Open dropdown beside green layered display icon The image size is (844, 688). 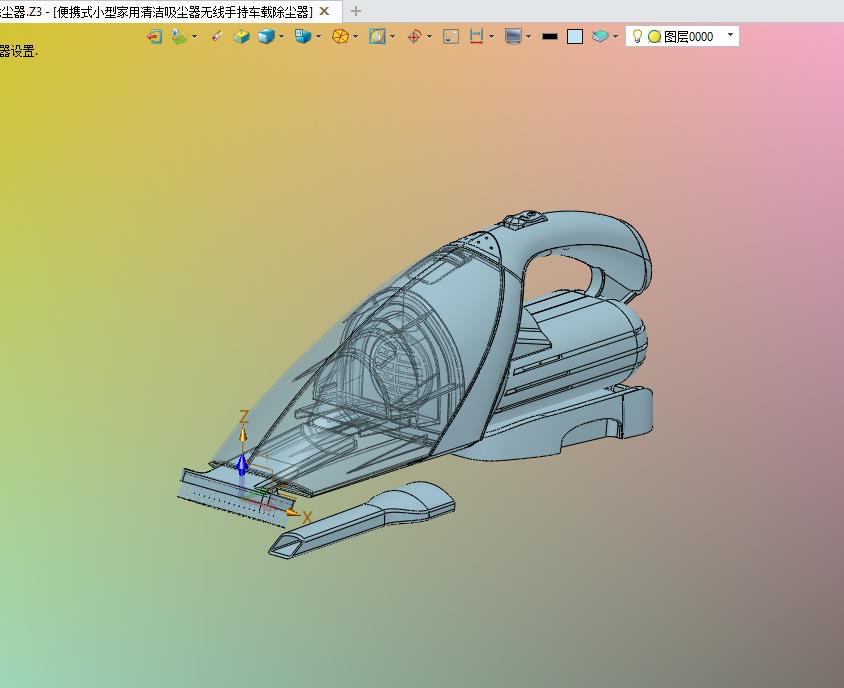[194, 37]
